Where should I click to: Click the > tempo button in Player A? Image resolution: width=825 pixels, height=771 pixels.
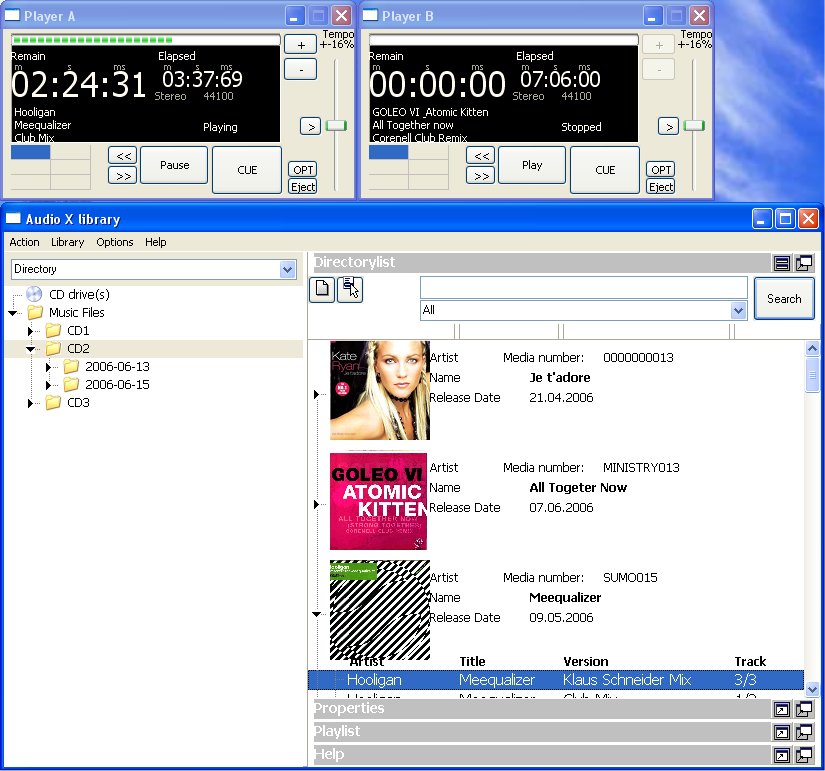(x=310, y=126)
